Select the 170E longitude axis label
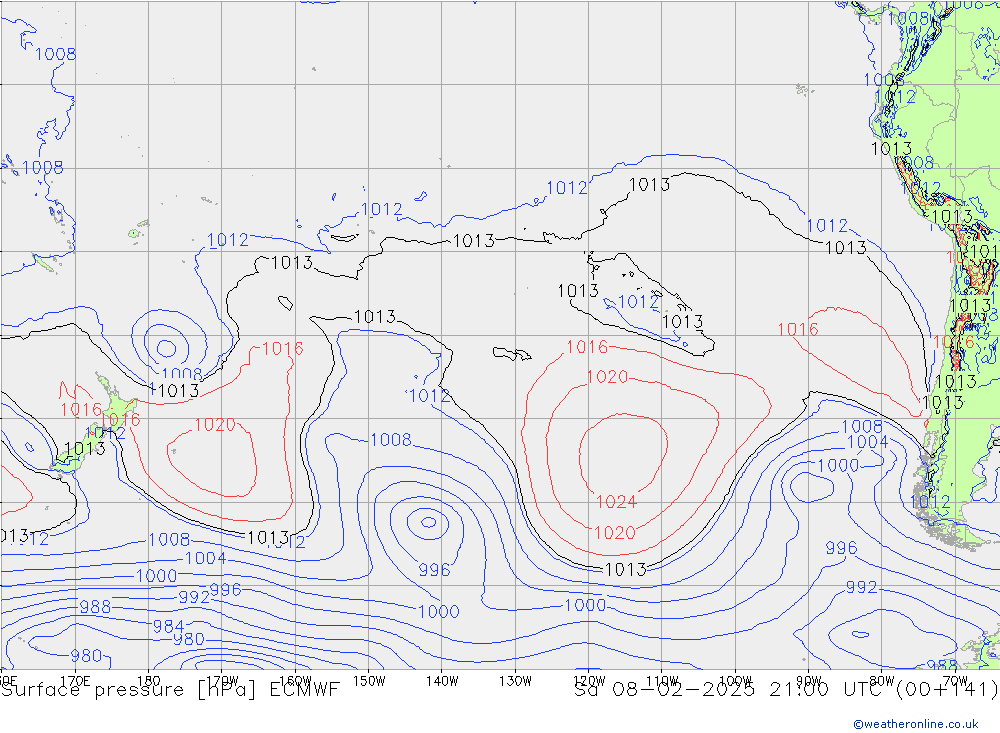Screen dimensions: 1000x733 tap(75, 681)
